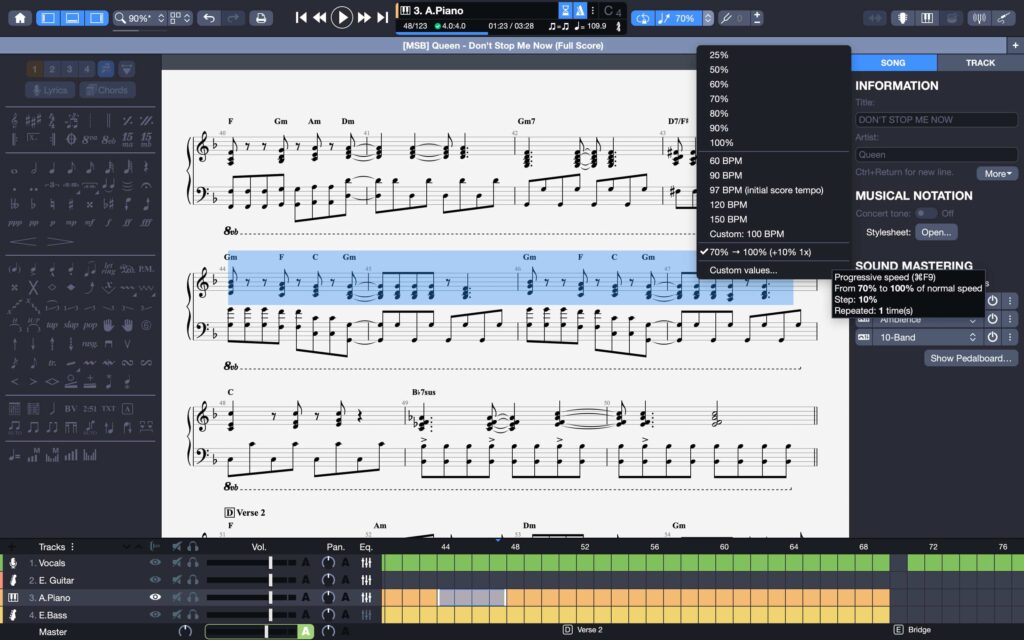Open the stylesheet with the Open... button
The image size is (1024, 640).
[936, 231]
